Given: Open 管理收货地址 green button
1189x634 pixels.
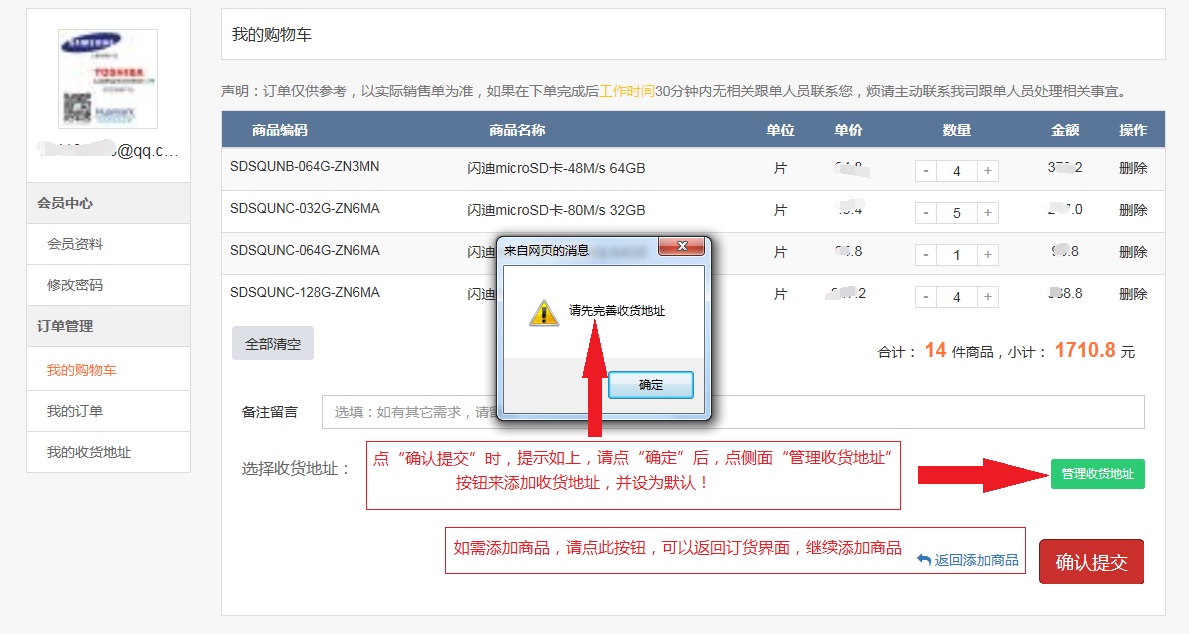Looking at the screenshot, I should (1097, 473).
